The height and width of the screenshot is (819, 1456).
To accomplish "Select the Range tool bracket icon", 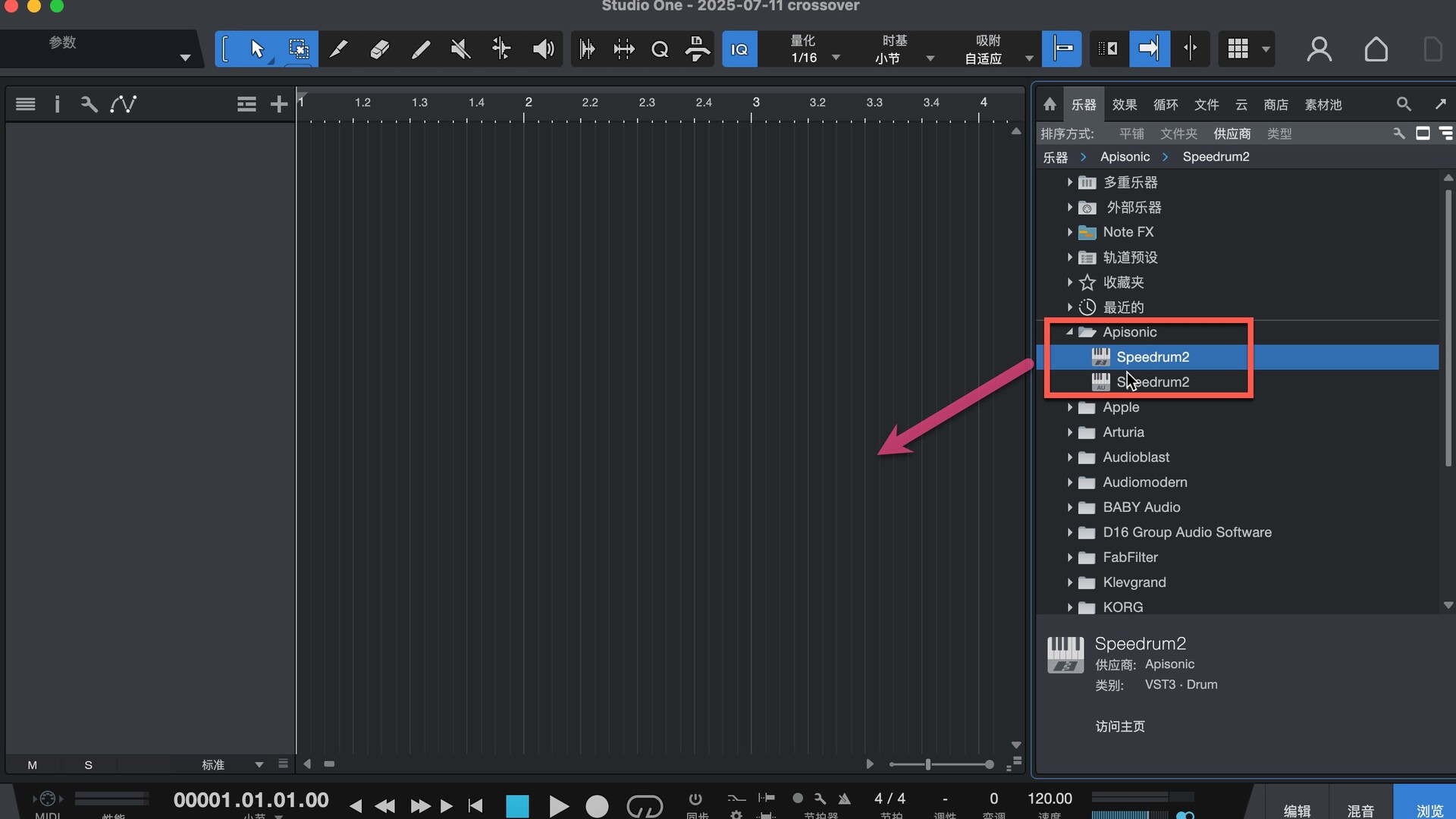I will point(226,50).
